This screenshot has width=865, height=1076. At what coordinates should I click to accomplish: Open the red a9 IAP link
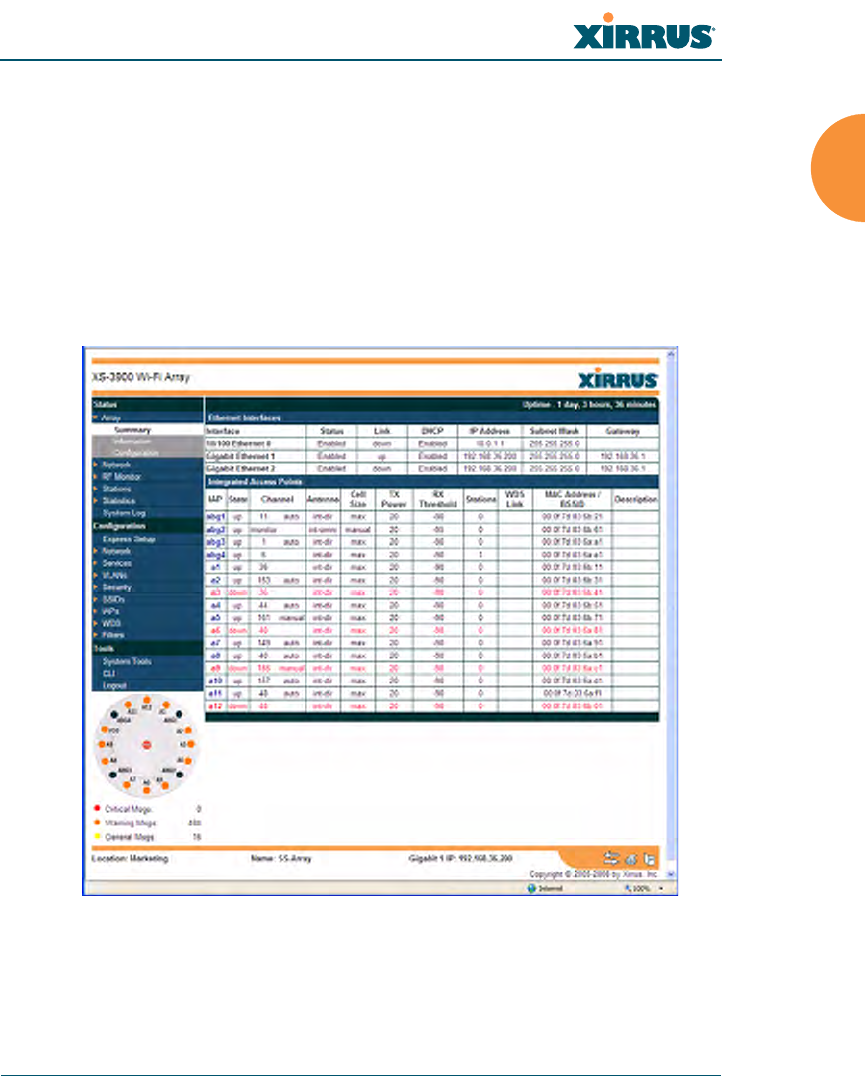[x=215, y=668]
